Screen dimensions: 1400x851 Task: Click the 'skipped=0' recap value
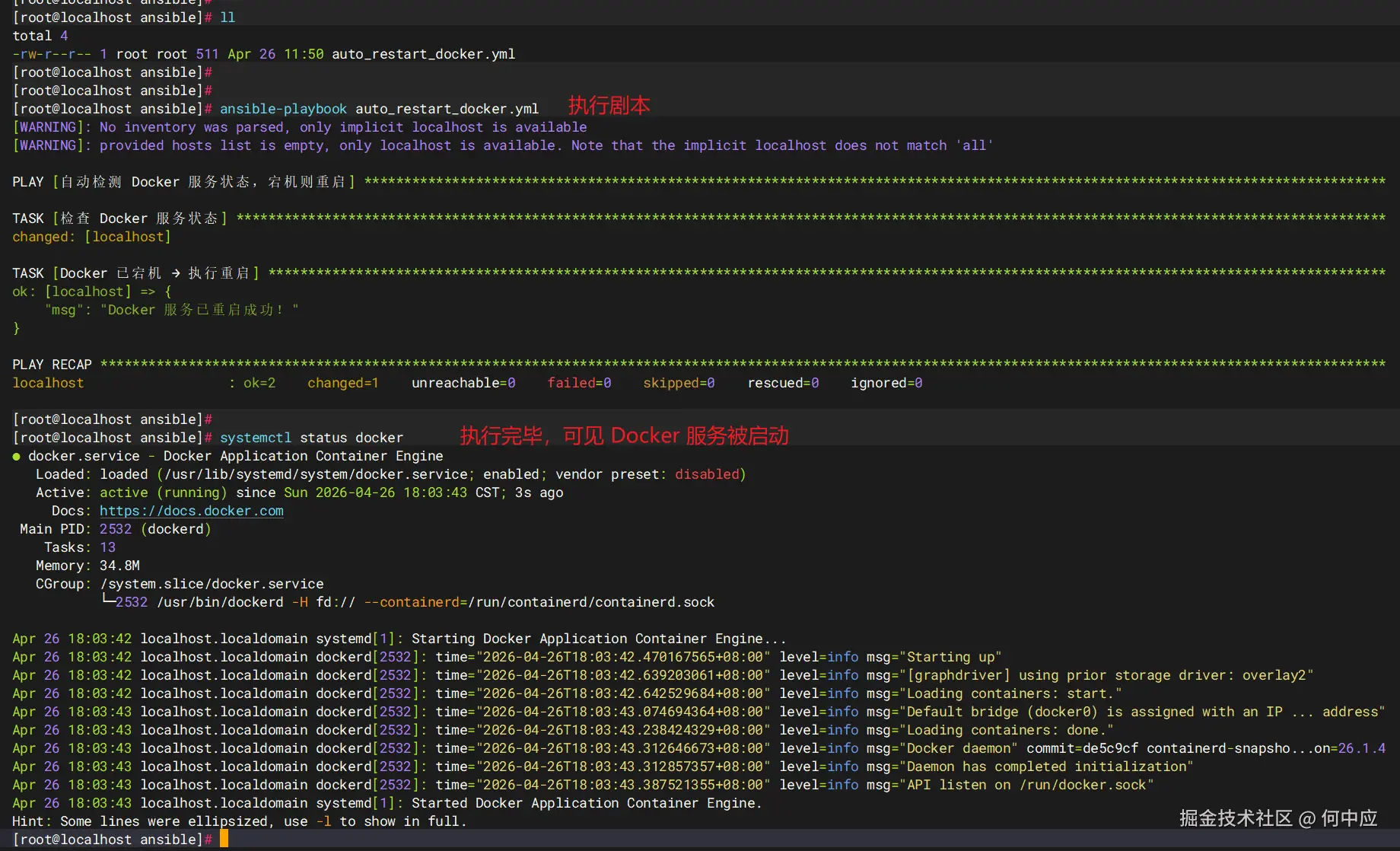pyautogui.click(x=679, y=383)
